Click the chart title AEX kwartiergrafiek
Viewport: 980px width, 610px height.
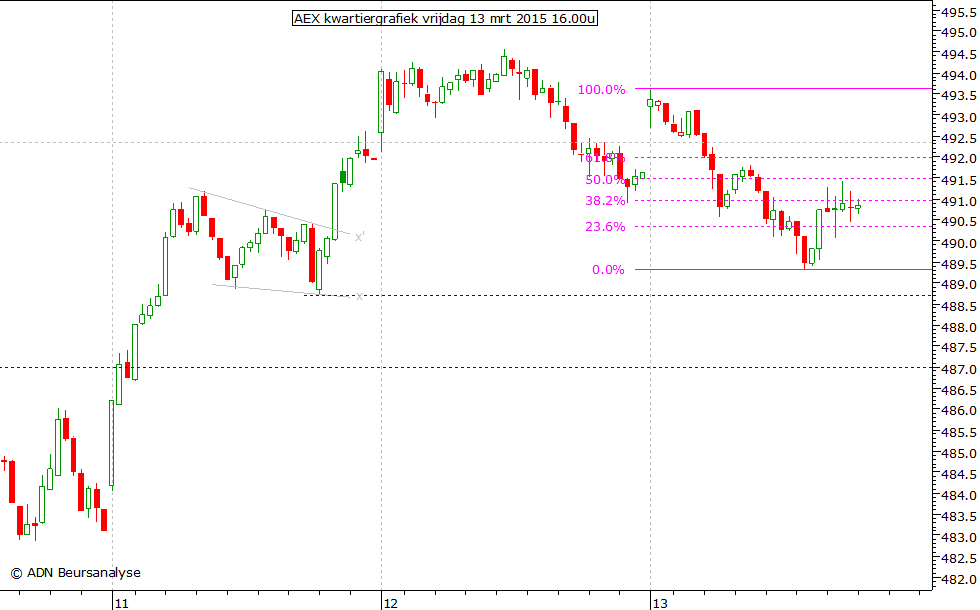[x=444, y=19]
